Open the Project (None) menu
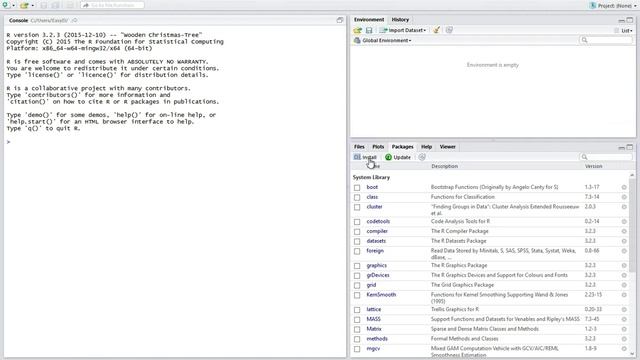The width and height of the screenshot is (640, 360). [613, 6]
